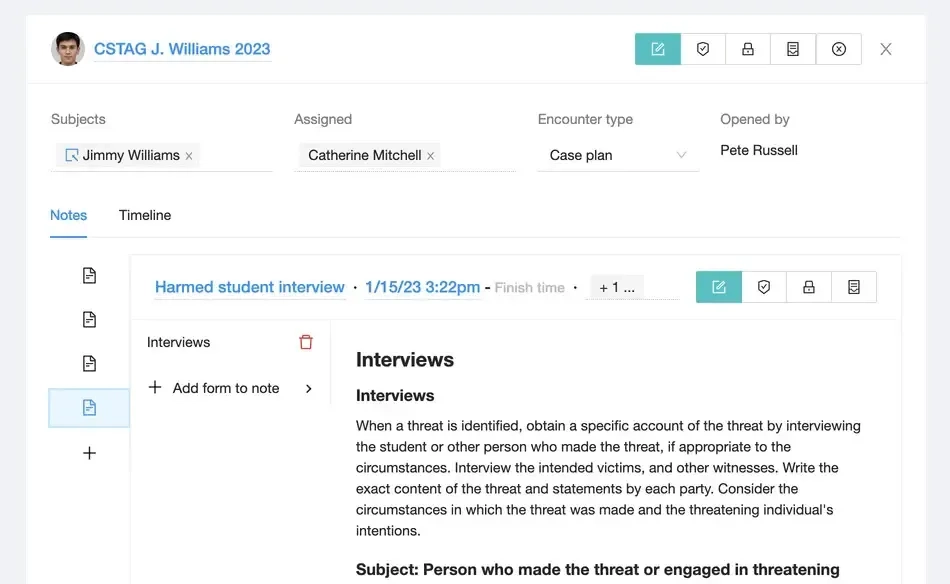Screen dimensions: 950x584
Task: Open the Encounter type dropdown
Action: (618, 156)
